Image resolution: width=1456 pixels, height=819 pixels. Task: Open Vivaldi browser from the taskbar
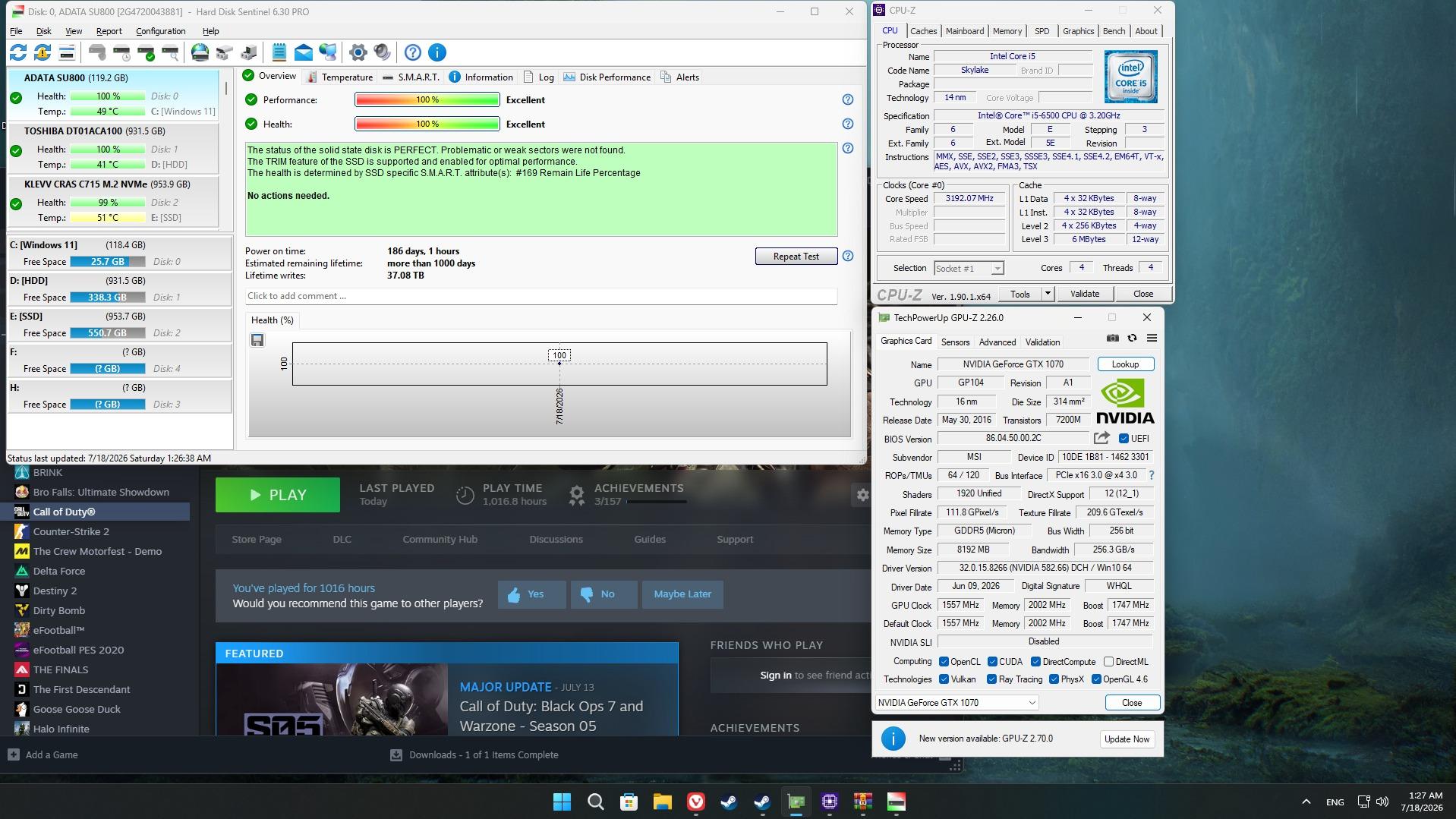(696, 802)
